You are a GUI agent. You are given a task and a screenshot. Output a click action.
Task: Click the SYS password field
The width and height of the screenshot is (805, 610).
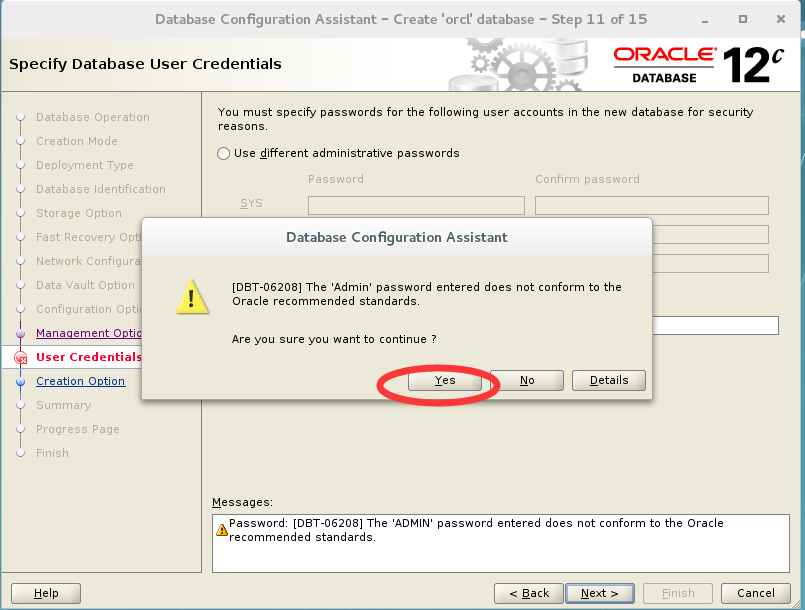416,205
